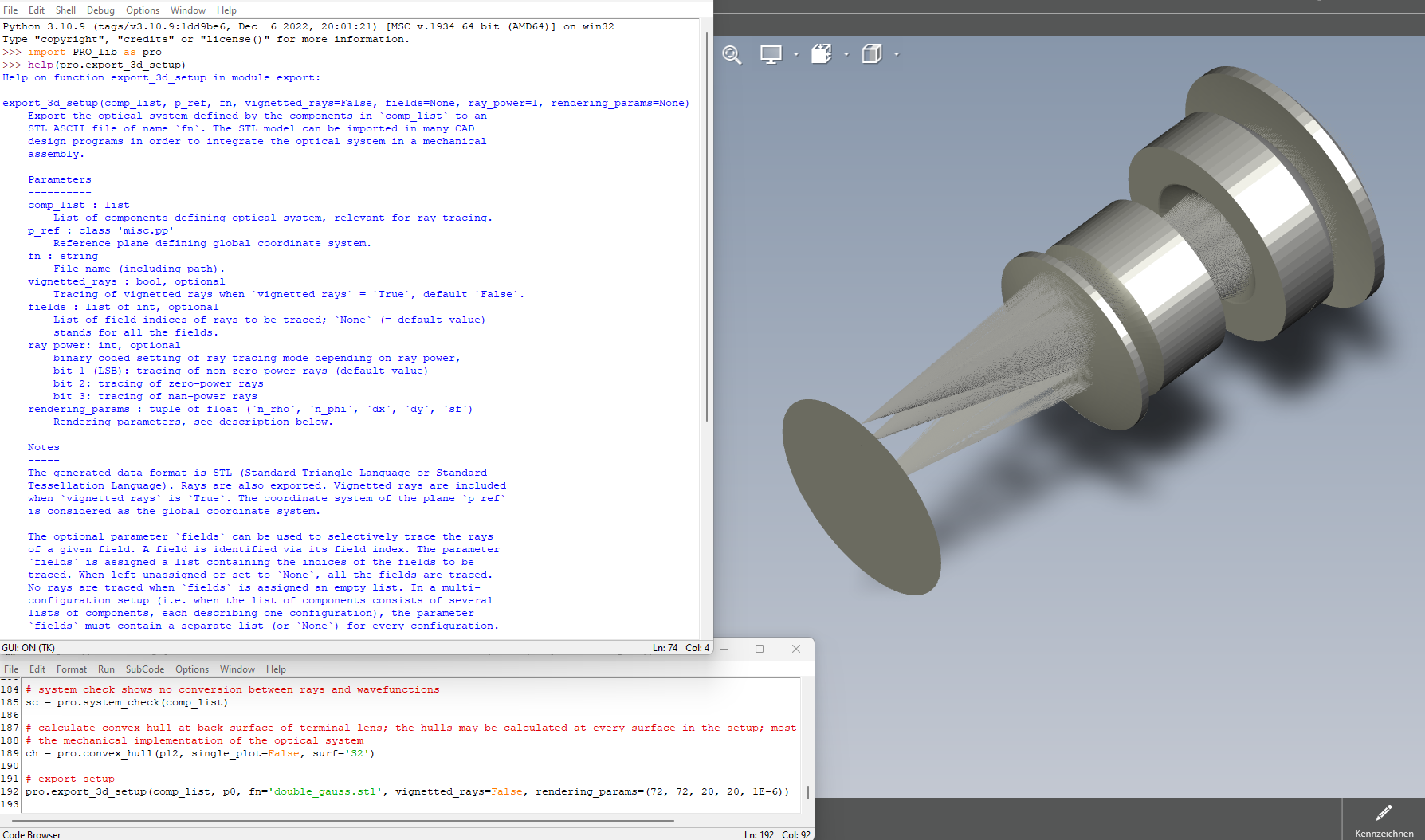Screen dimensions: 1425x840
Task: Click the monitor display mode icon
Action: pos(771,54)
